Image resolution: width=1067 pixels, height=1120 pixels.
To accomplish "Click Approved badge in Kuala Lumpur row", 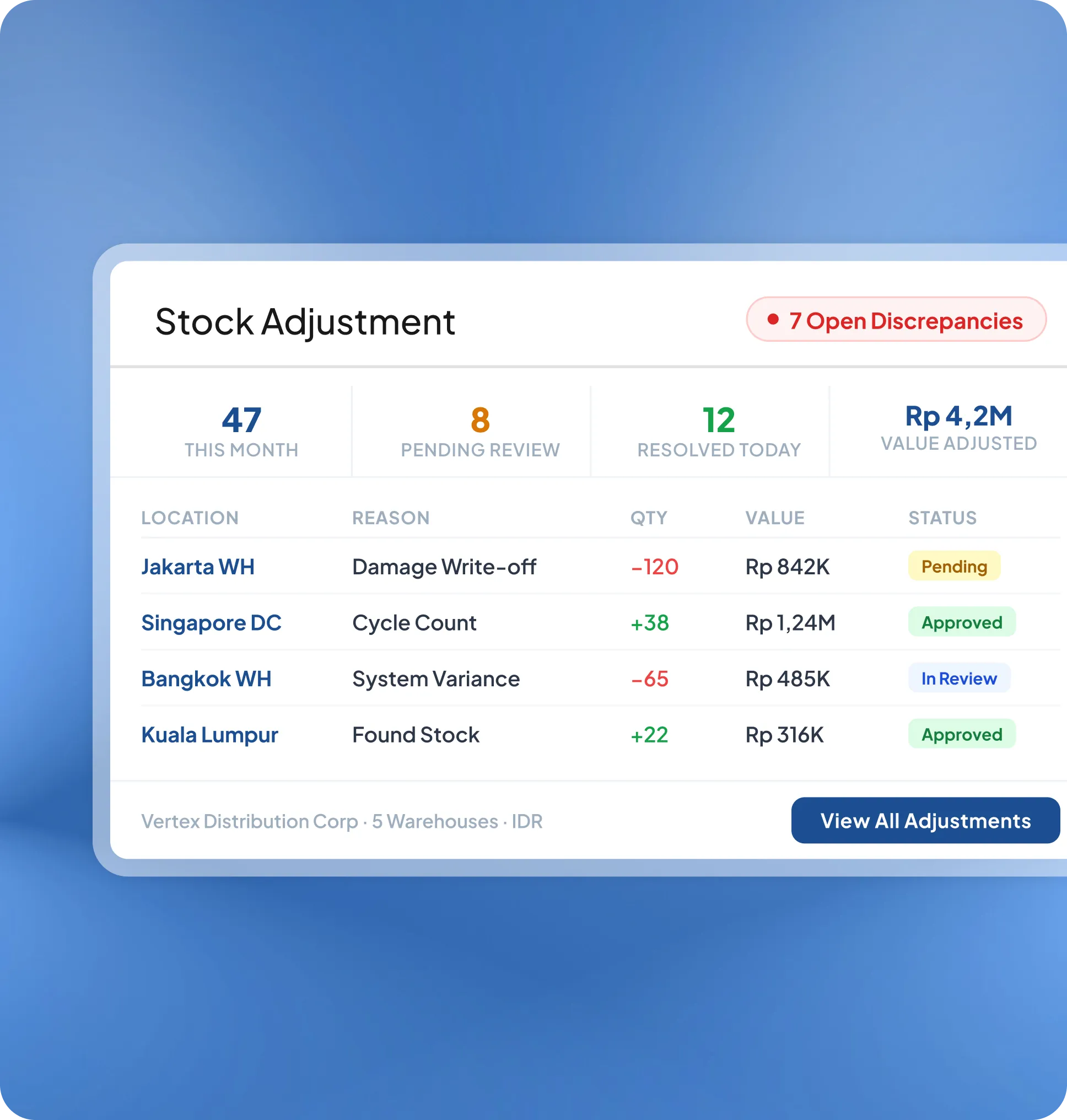I will click(x=962, y=734).
